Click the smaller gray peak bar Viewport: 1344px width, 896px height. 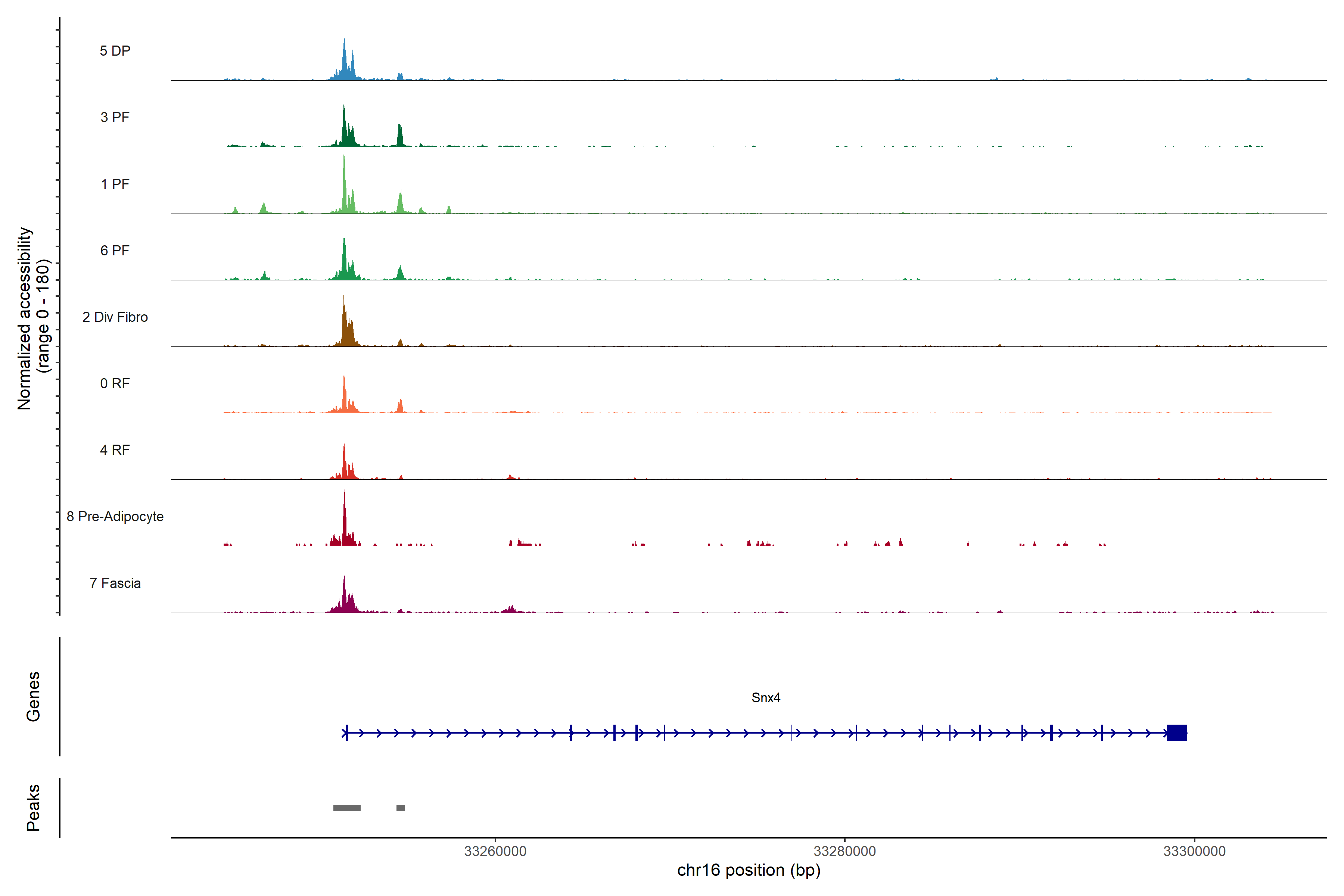(x=401, y=808)
